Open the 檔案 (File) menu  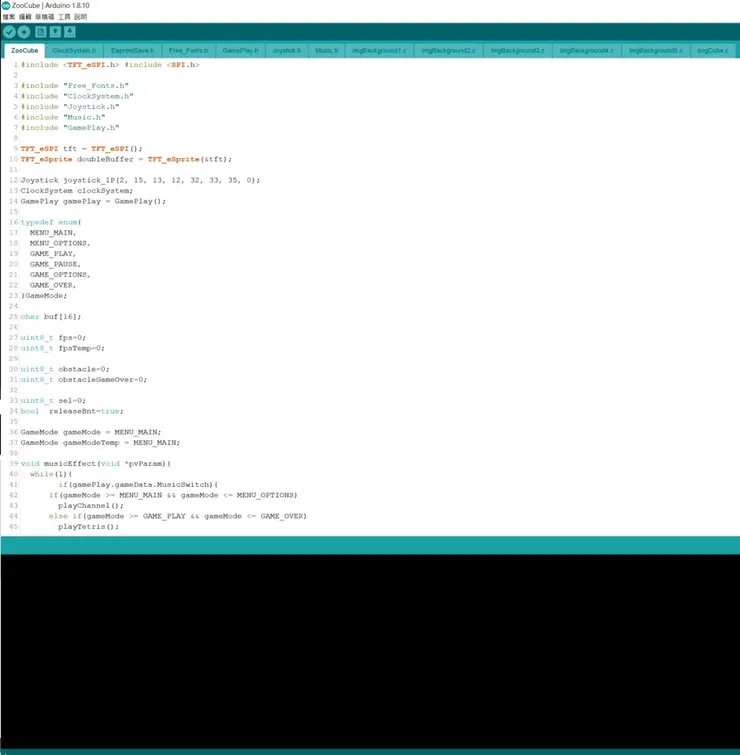point(9,17)
